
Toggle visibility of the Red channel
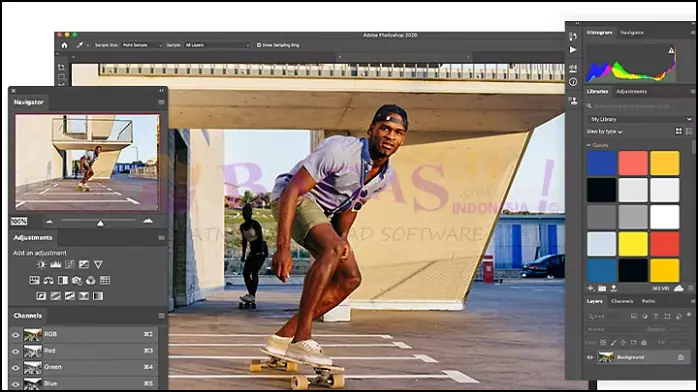click(16, 352)
